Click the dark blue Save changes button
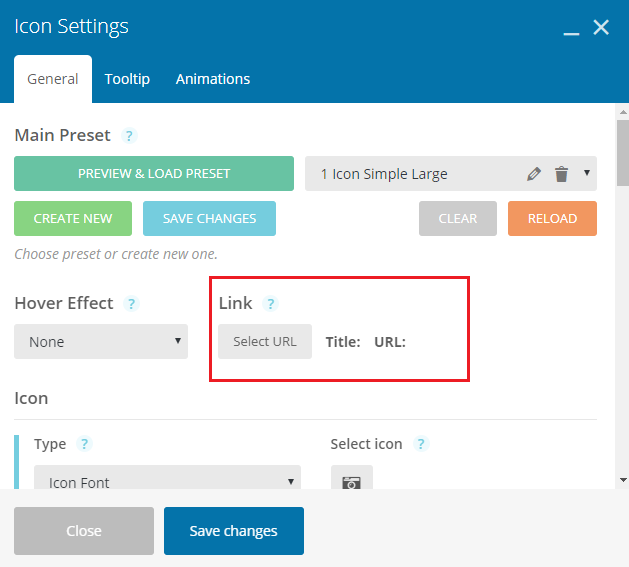 tap(234, 531)
